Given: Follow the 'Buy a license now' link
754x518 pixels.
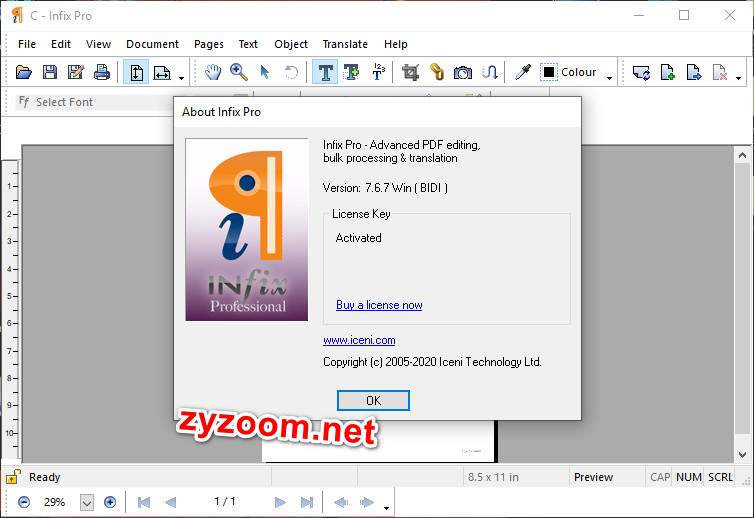Looking at the screenshot, I should (x=379, y=305).
